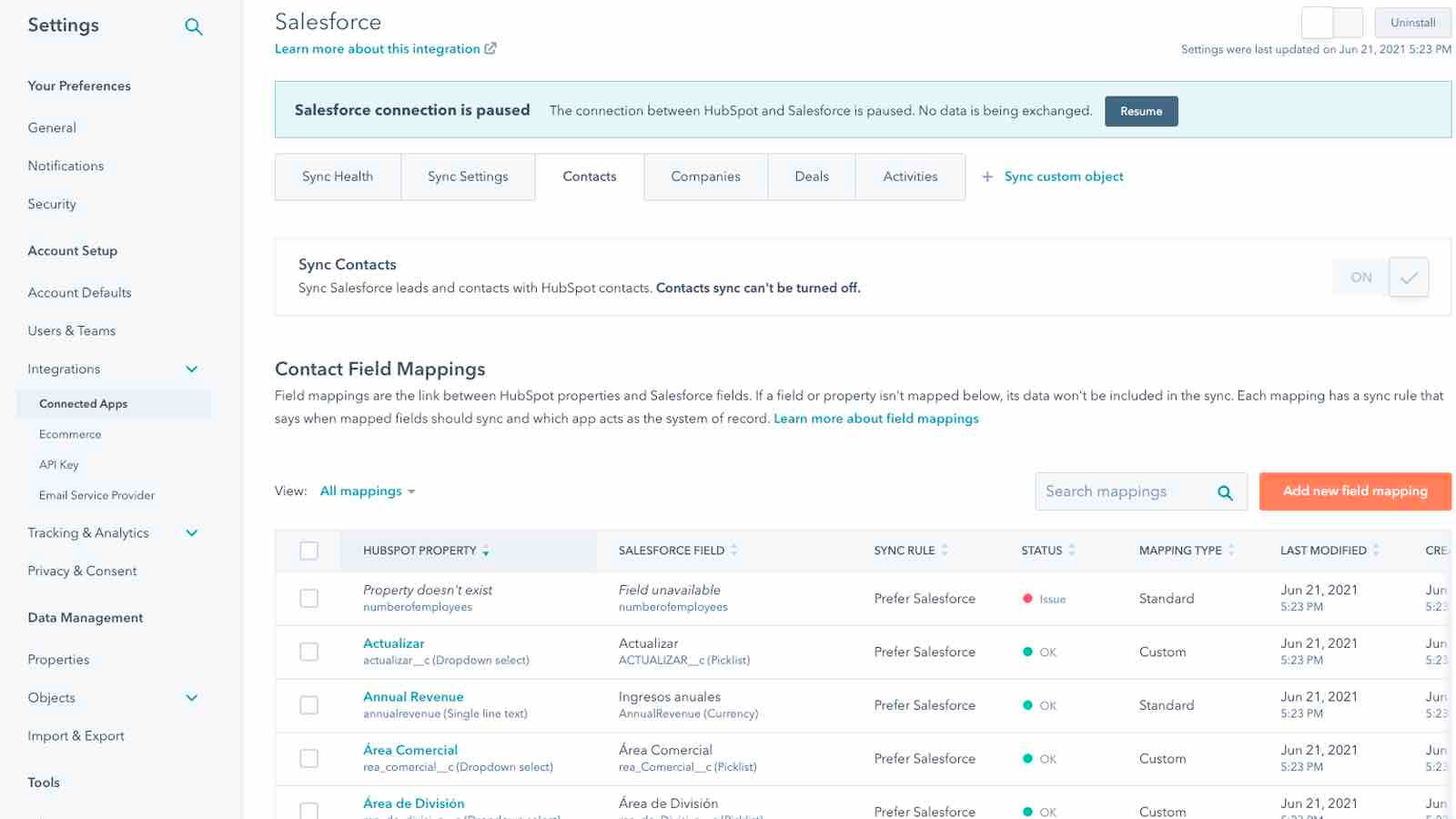This screenshot has width=1456, height=819.
Task: Open Users & Teams in sidebar
Action: click(x=71, y=331)
